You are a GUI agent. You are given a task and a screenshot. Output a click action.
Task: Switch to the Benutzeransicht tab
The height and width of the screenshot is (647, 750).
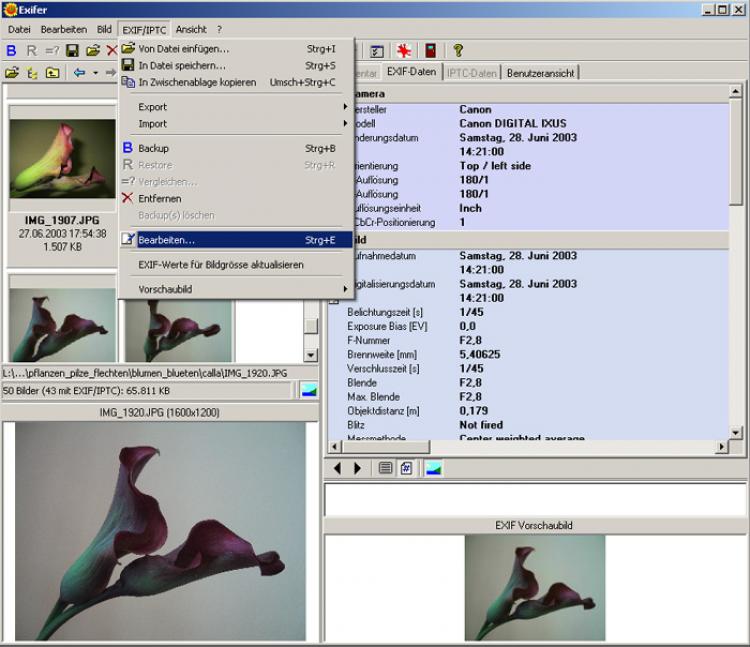tap(541, 73)
